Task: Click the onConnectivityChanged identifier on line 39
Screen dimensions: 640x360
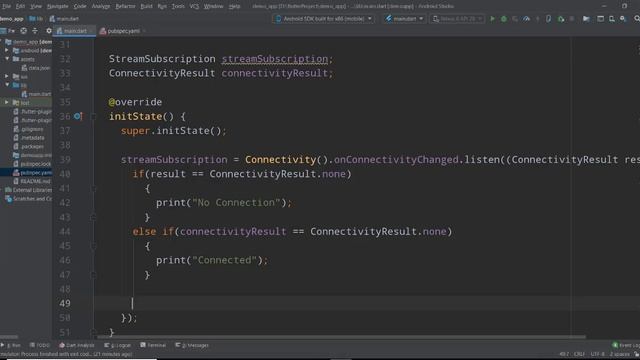Action: point(396,160)
